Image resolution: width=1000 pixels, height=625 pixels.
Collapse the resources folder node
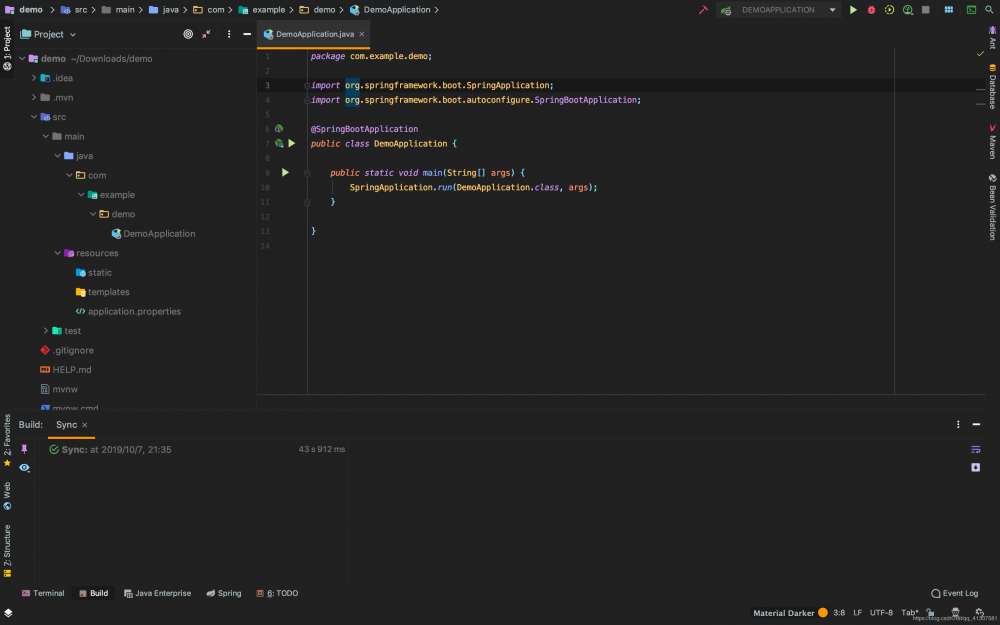(x=58, y=253)
